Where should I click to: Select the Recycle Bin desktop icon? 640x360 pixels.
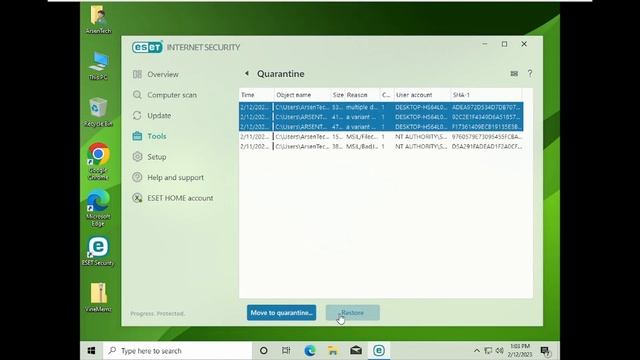click(98, 112)
